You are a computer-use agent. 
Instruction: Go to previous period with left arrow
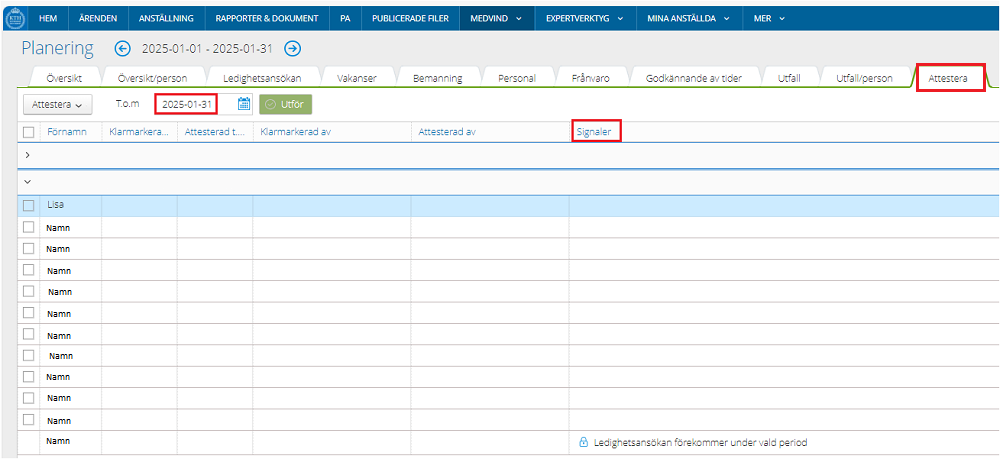123,49
